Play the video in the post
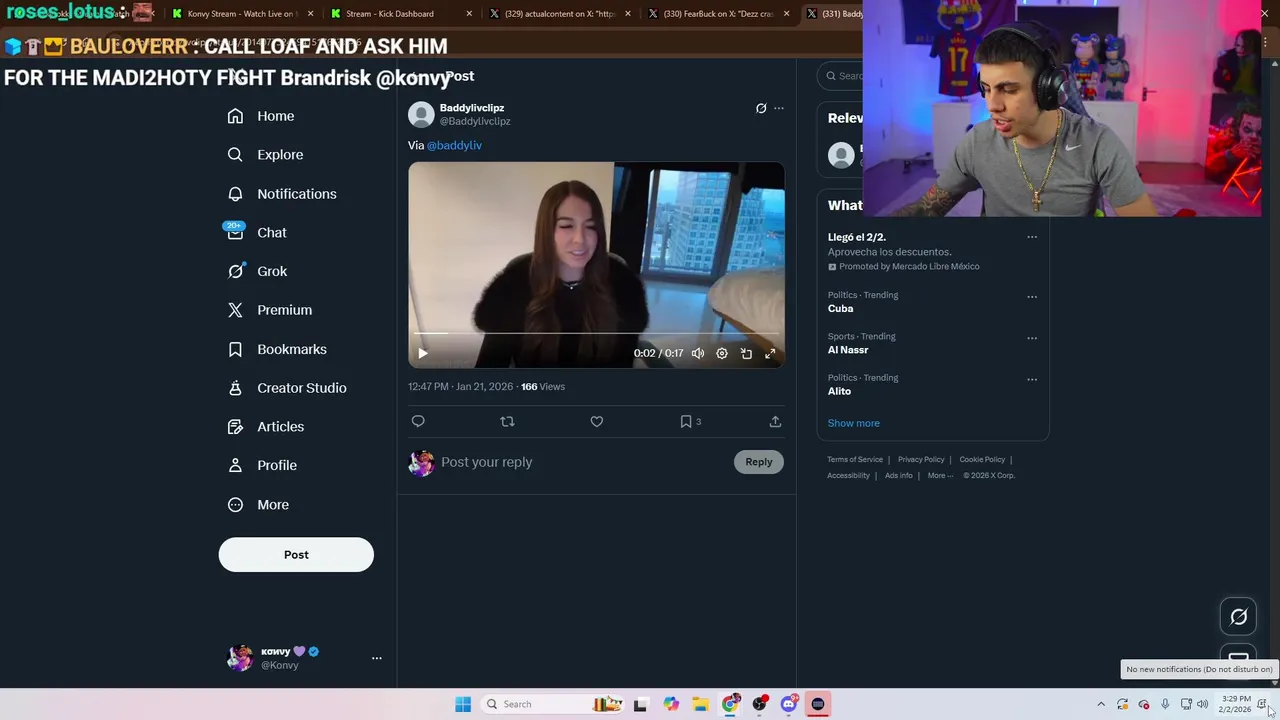This screenshot has height=720, width=1280. [x=422, y=353]
